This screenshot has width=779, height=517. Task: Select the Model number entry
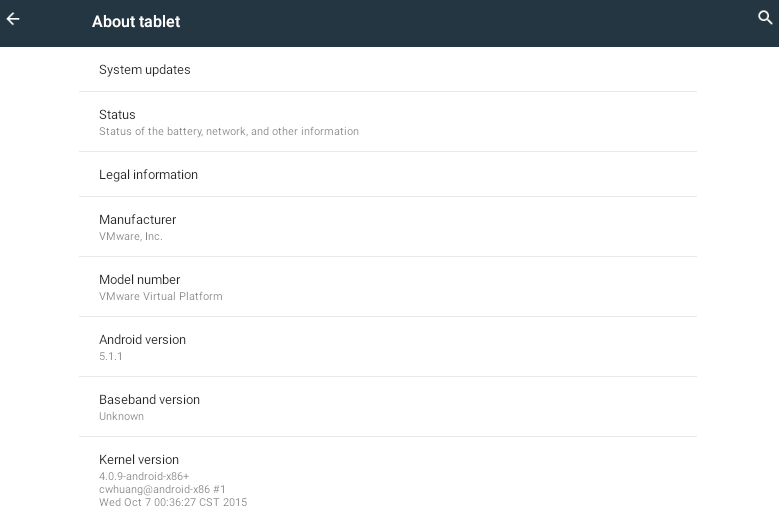tap(388, 287)
